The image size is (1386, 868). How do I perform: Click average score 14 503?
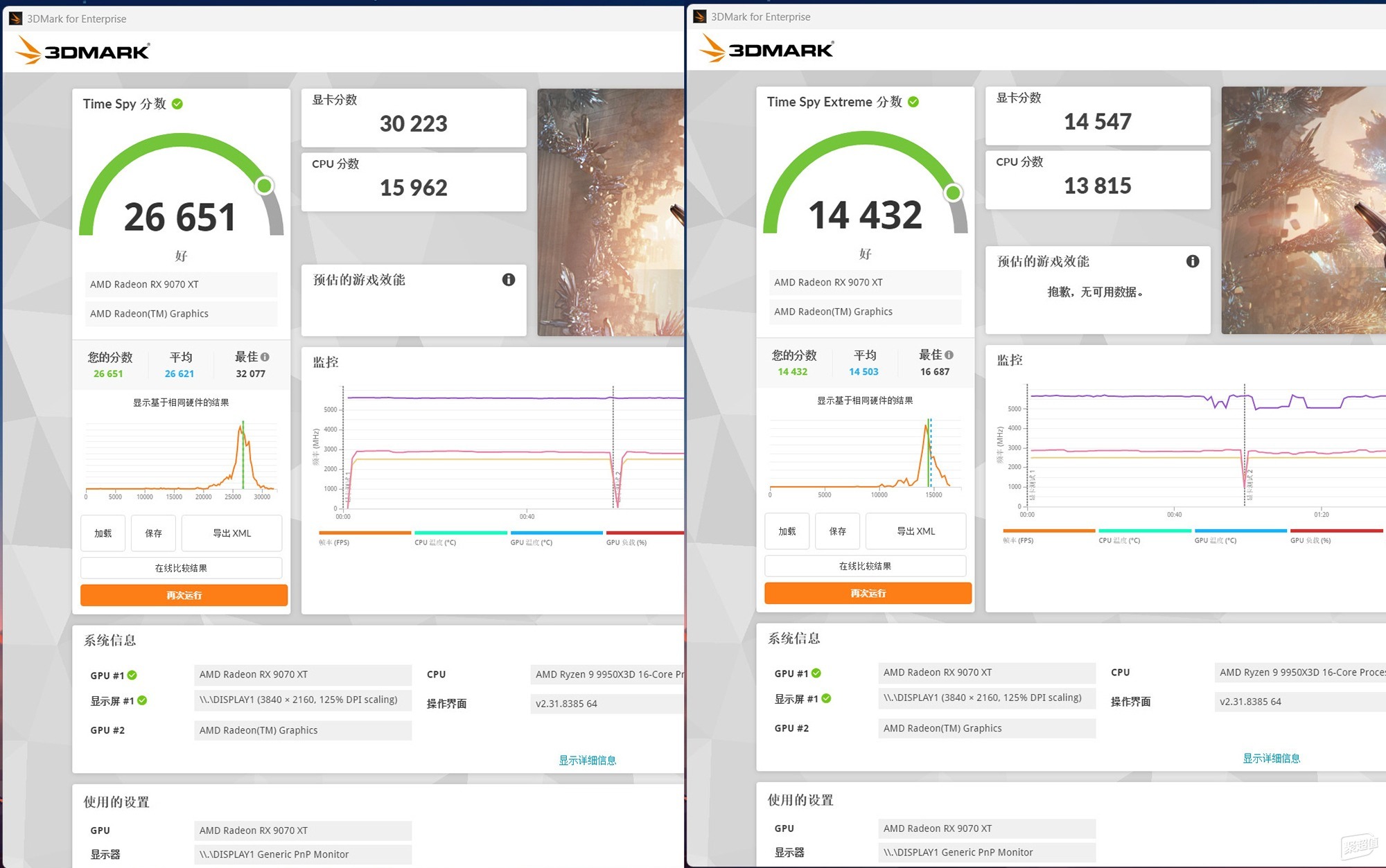tap(863, 371)
